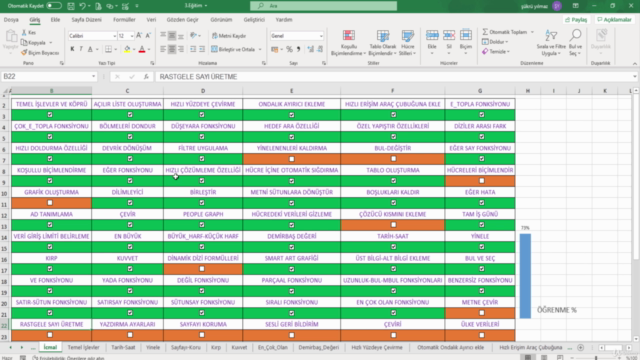Viewport: 640px width, 360px height.
Task: Apply percent style format
Action: [x=289, y=49]
